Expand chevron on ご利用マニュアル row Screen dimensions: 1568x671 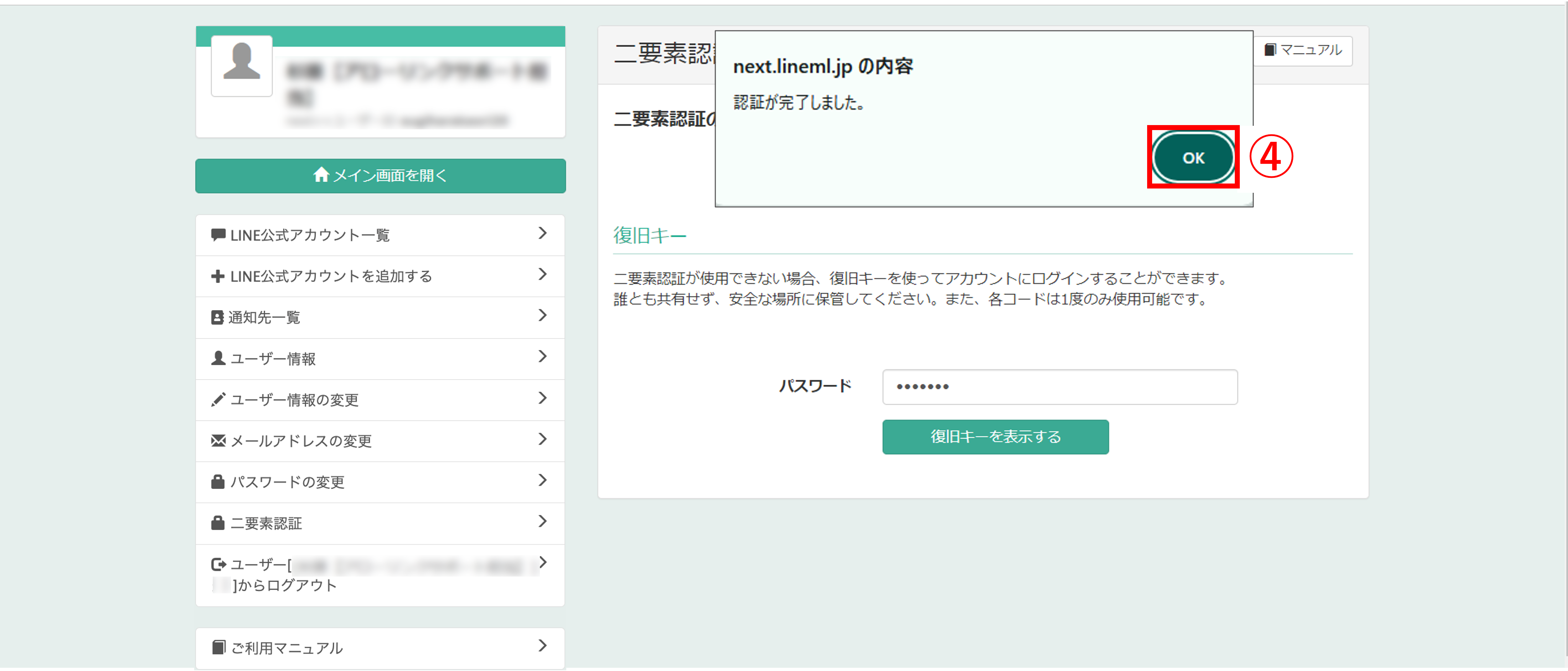(542, 645)
